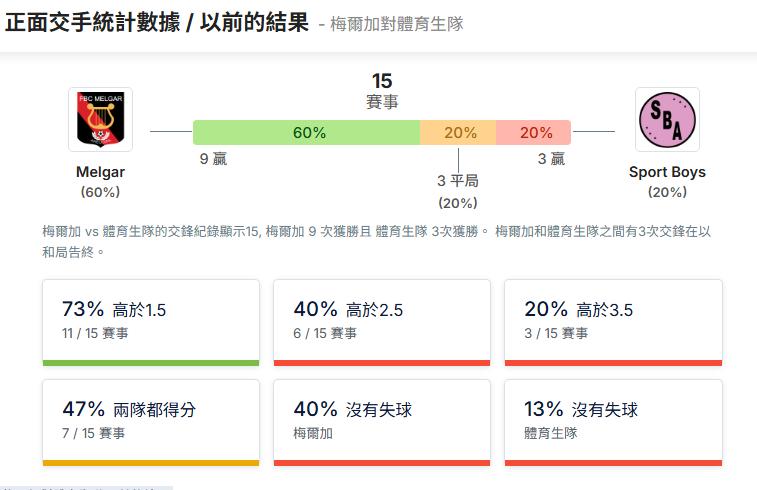Open the 47% both teams scoring card
The width and height of the screenshot is (757, 490).
(151, 422)
